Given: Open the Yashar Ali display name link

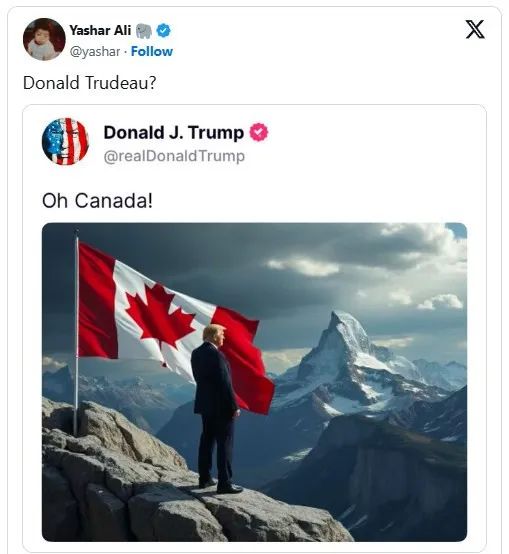Looking at the screenshot, I should click(100, 30).
